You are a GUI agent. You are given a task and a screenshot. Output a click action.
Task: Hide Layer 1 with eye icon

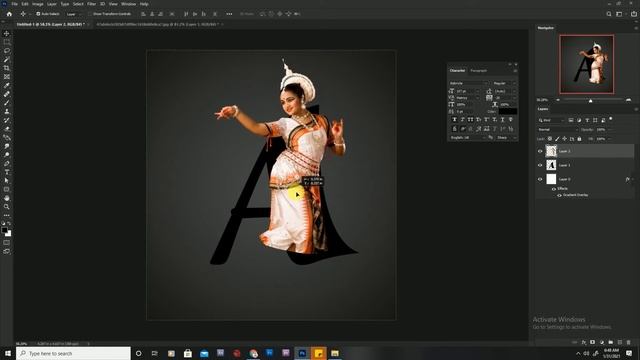tap(540, 165)
